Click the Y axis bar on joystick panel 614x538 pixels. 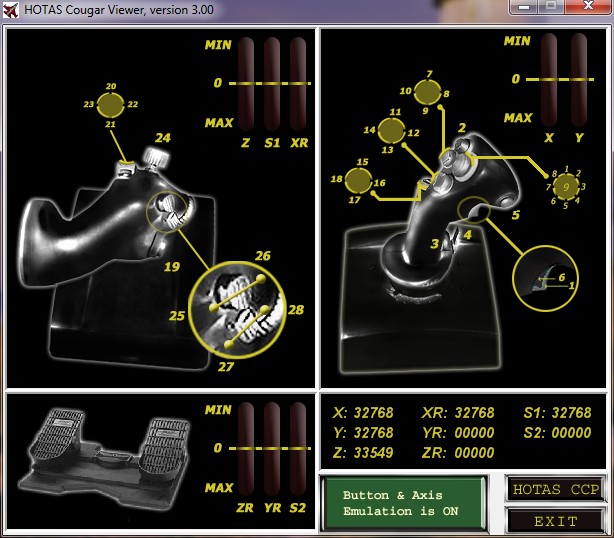[x=579, y=79]
